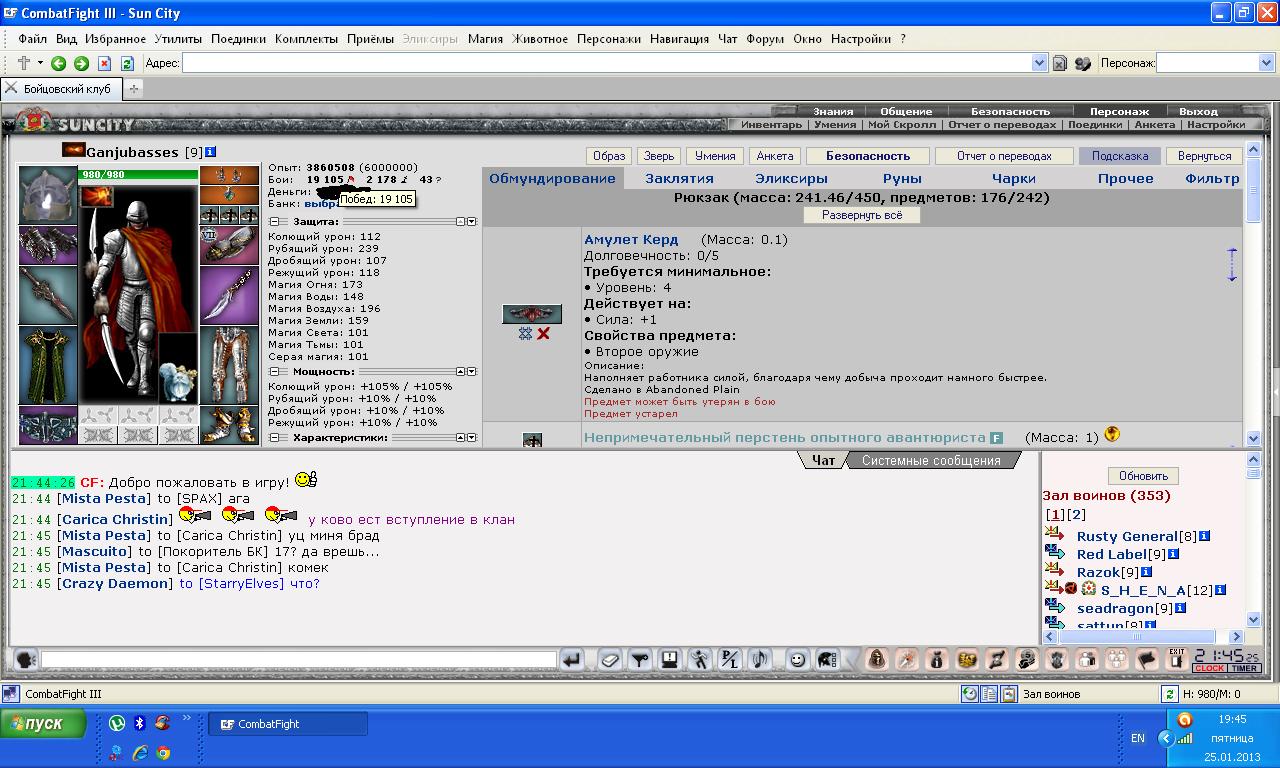Click the Chrome icon in the taskbar
Screen dimensions: 1280x768
pyautogui.click(x=162, y=753)
